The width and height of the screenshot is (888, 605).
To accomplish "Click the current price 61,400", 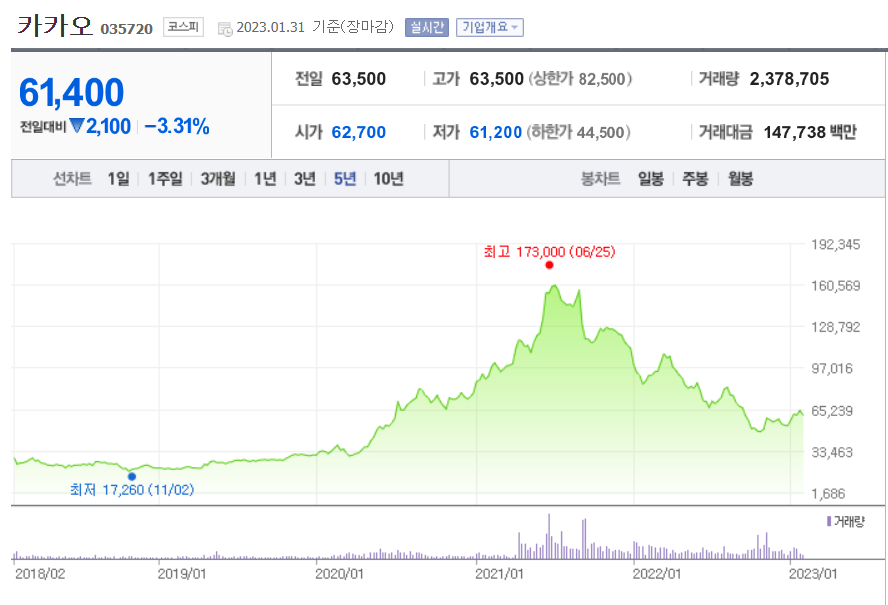I will coord(71,92).
